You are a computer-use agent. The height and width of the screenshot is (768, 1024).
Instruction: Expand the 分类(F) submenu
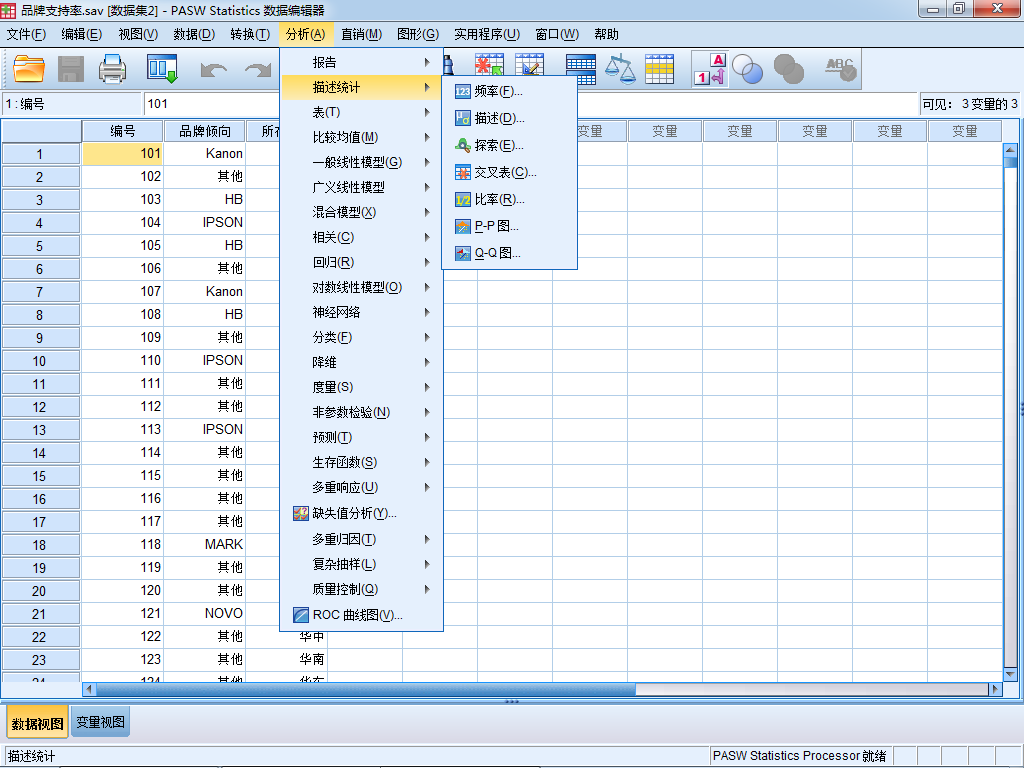(x=361, y=337)
